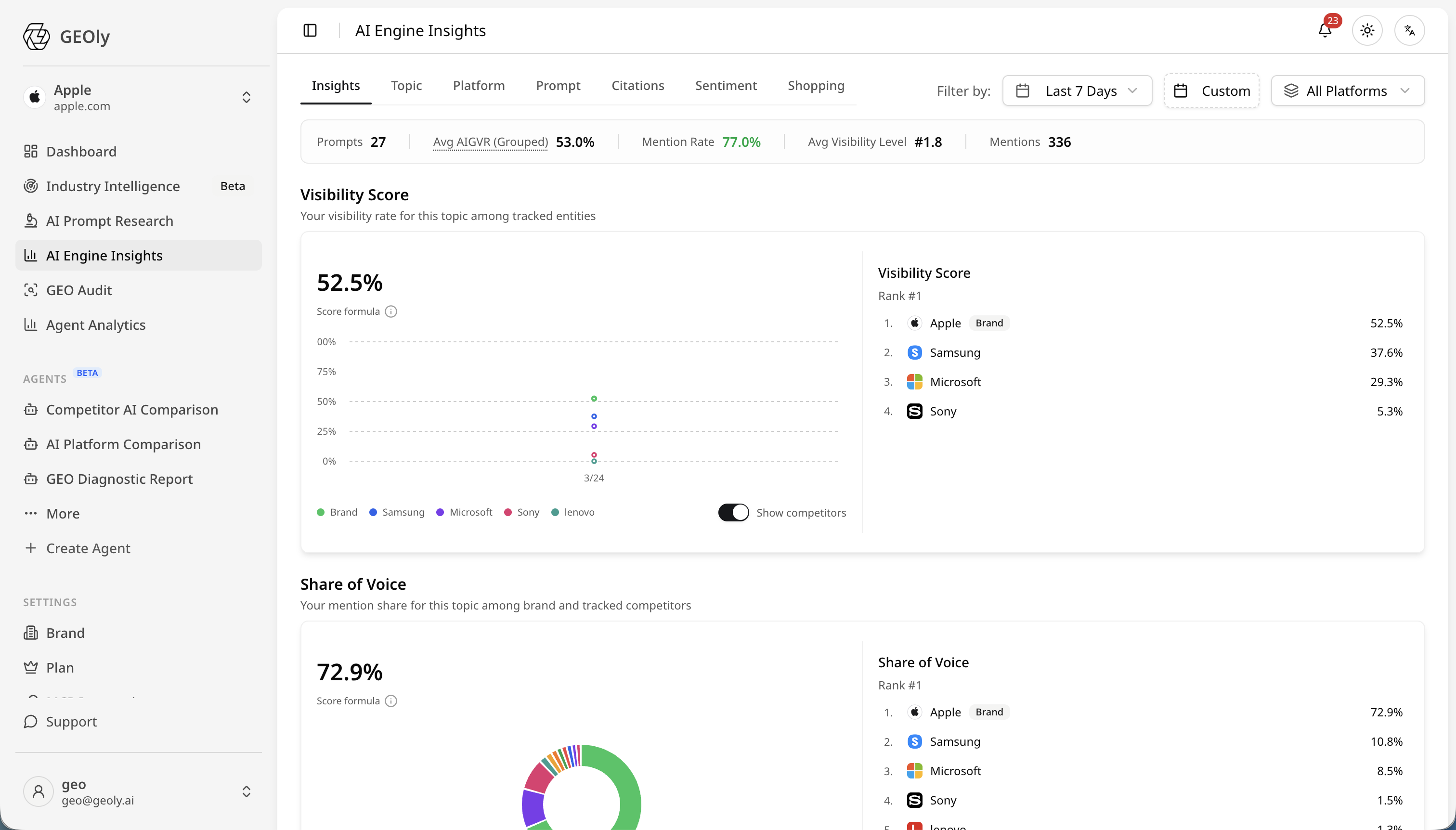Open Industry Intelligence page
The height and width of the screenshot is (830, 1456).
pos(139,186)
